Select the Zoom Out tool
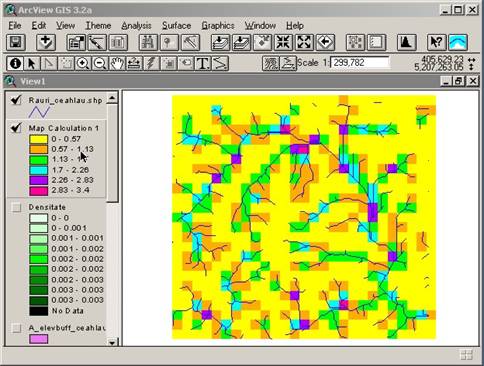This screenshot has height=366, width=484. pos(100,63)
